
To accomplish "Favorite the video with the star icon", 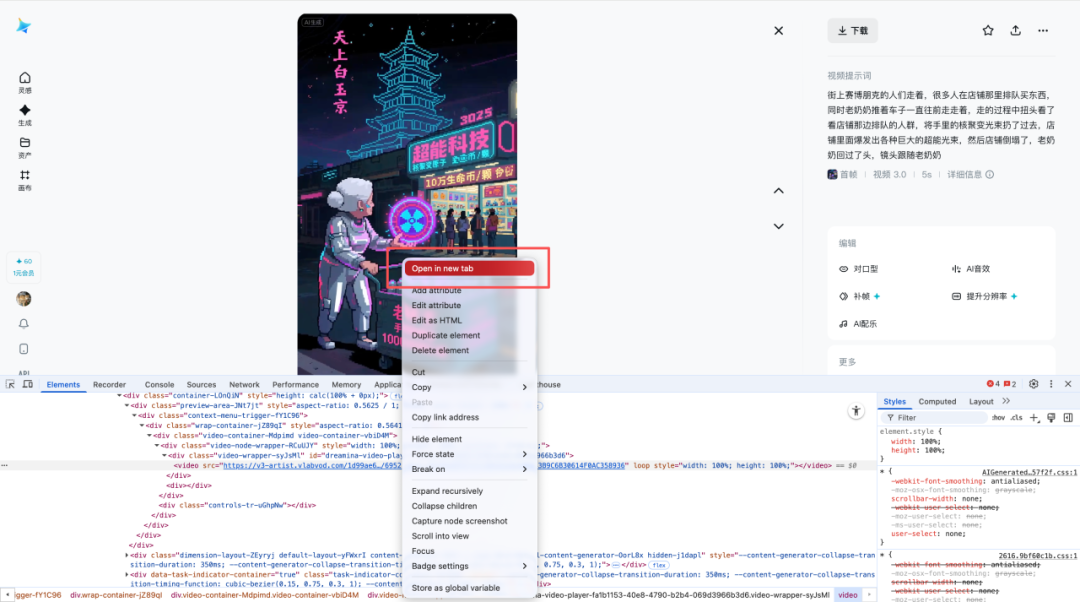I will tap(988, 30).
